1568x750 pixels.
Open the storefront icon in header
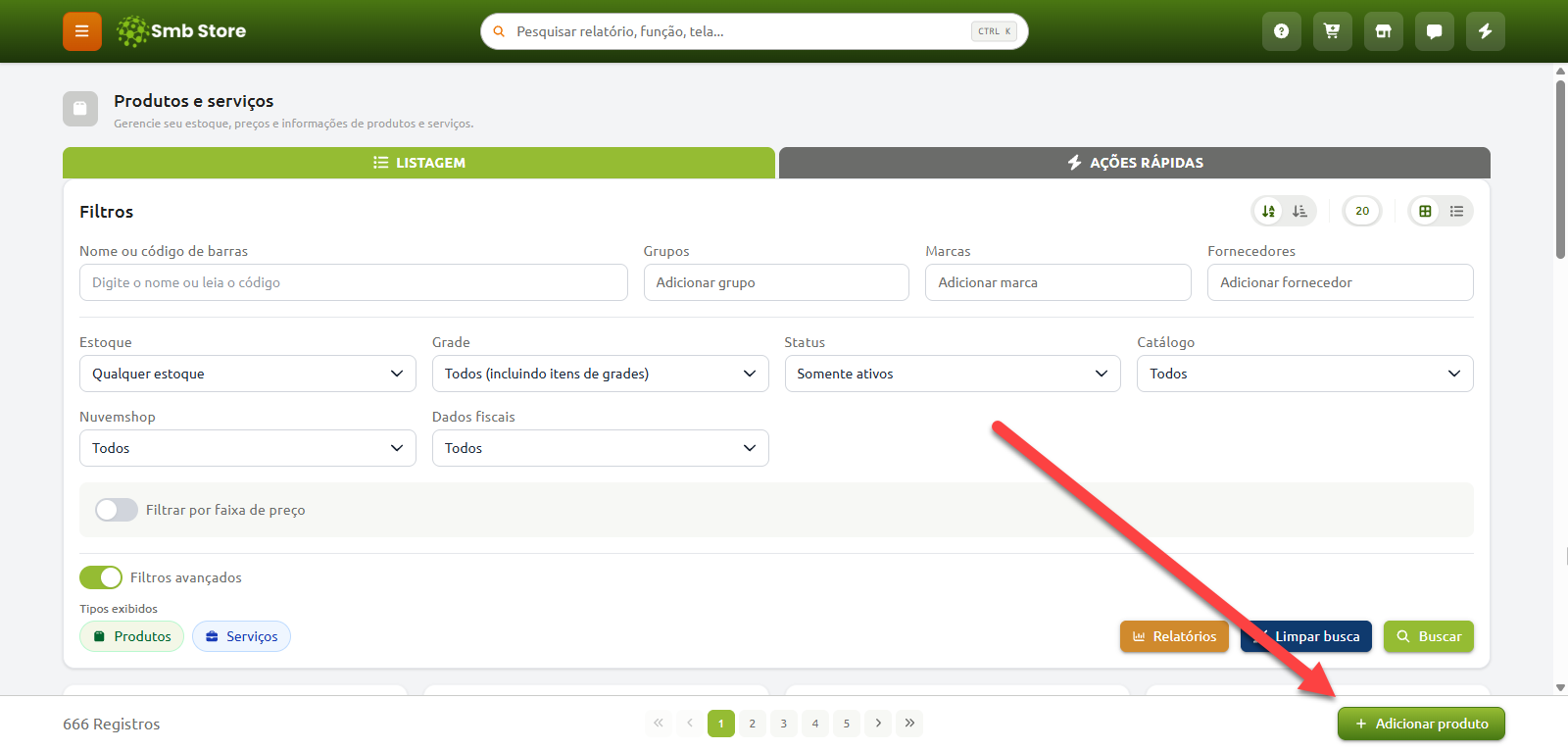coord(1383,31)
